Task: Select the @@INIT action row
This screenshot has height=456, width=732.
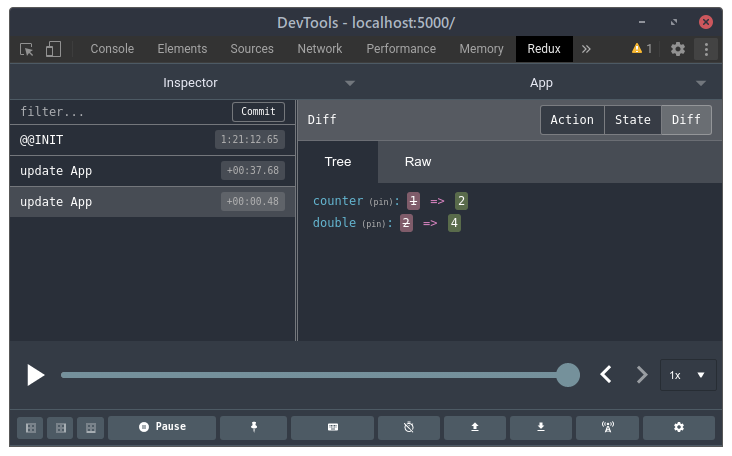Action: click(x=152, y=140)
